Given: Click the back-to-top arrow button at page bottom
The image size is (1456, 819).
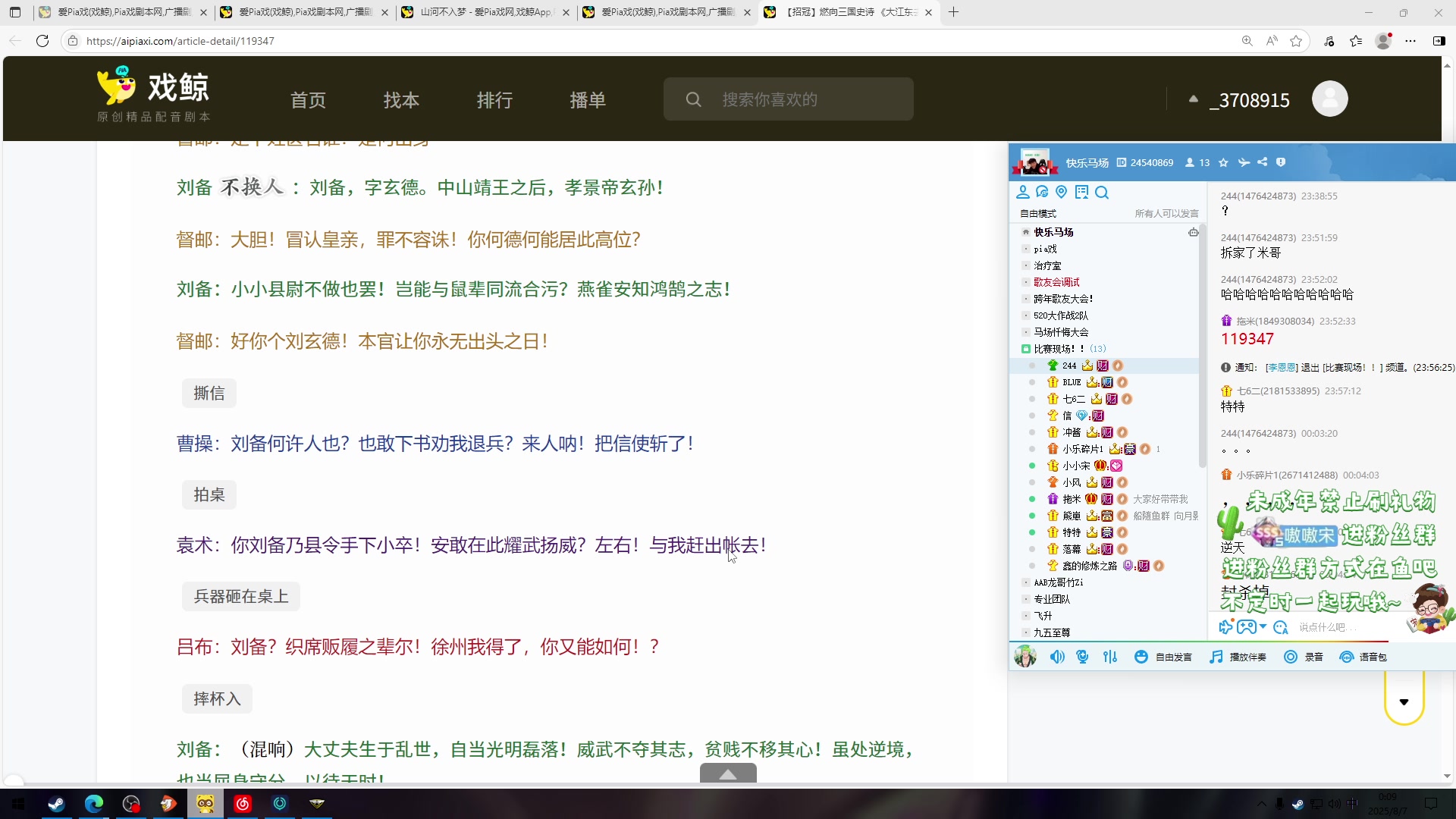Looking at the screenshot, I should tap(728, 773).
